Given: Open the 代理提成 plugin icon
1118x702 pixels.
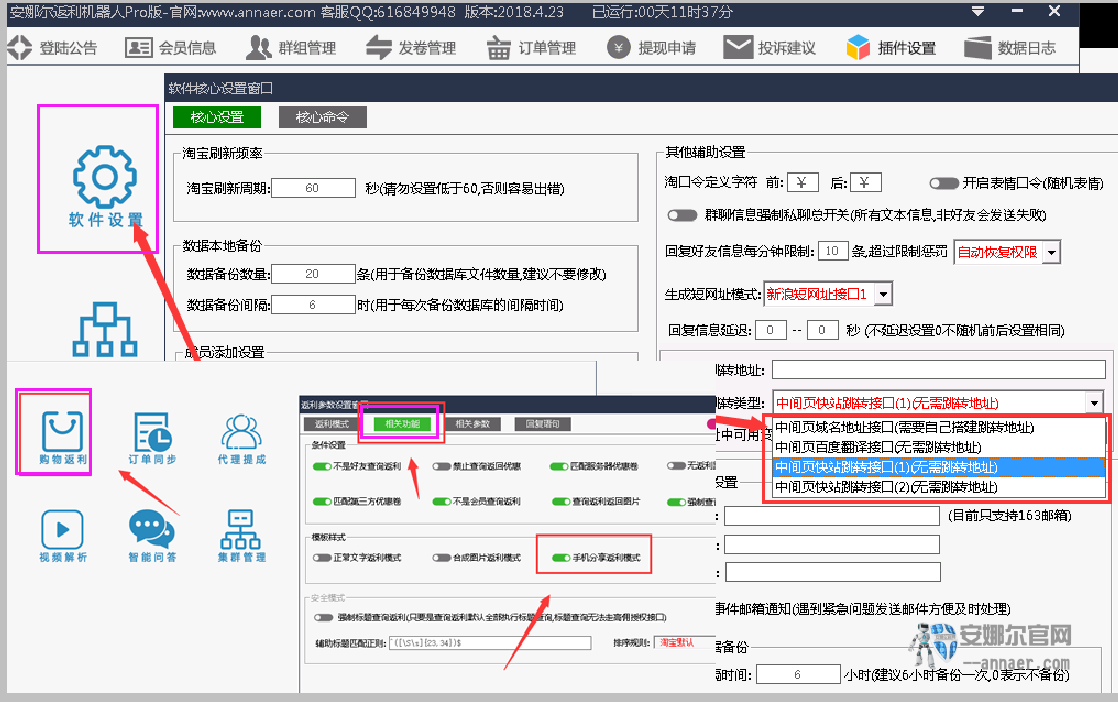Looking at the screenshot, I should (242, 438).
